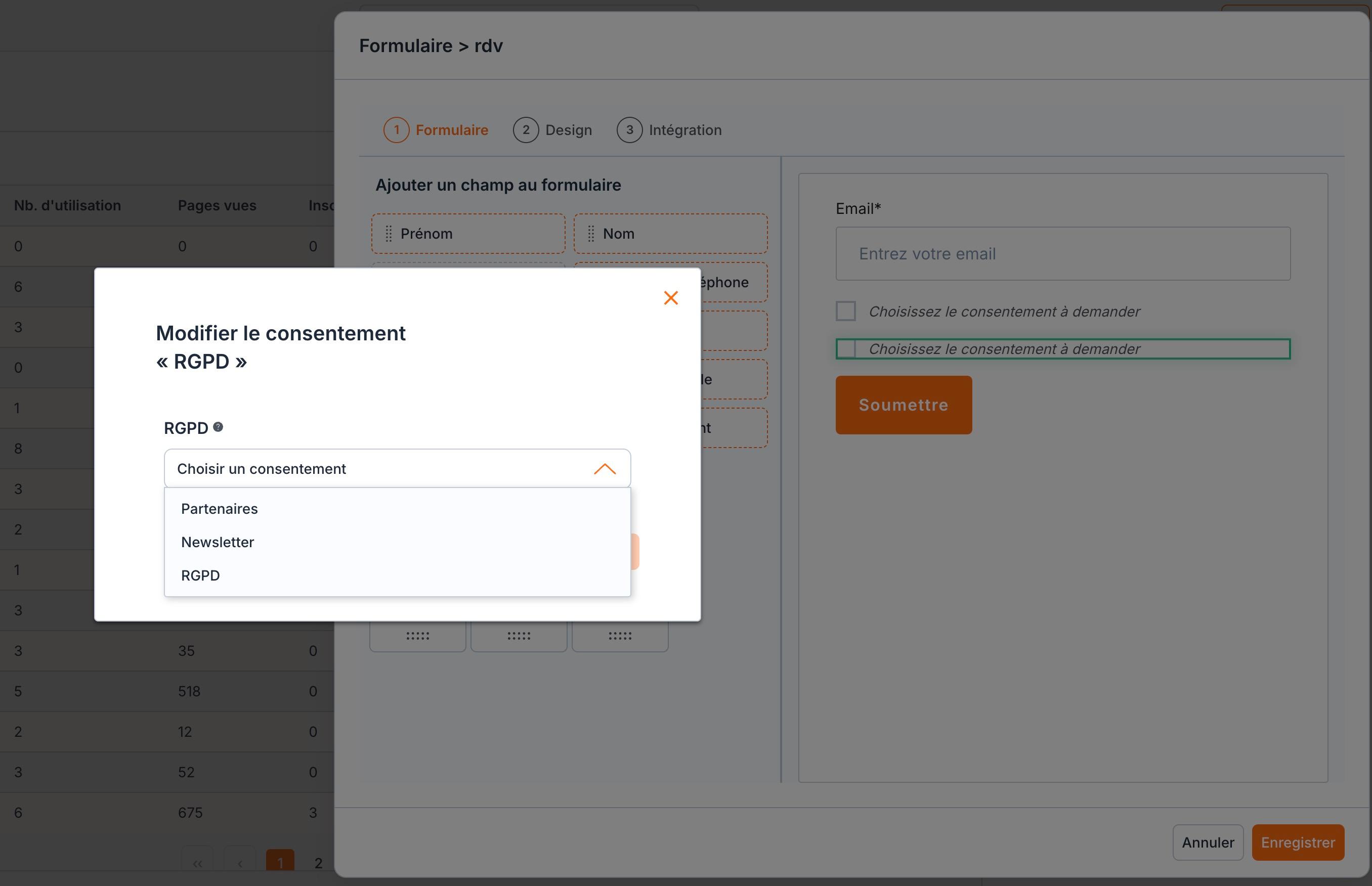Open the Intégration step tab
Screen dimensions: 1372x886
tap(669, 130)
